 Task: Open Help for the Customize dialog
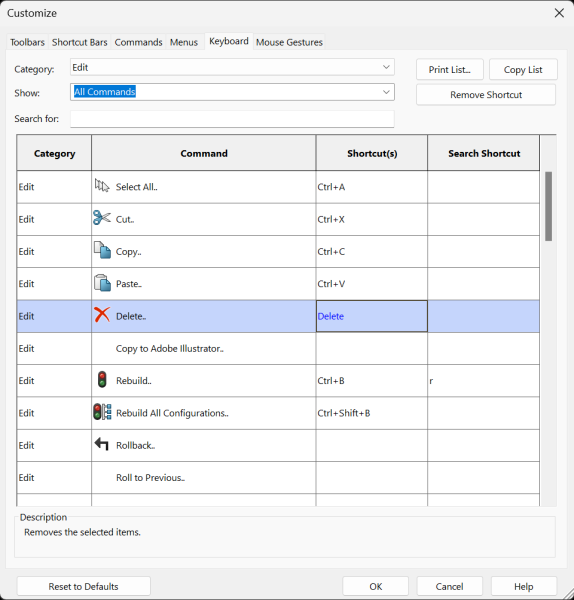(x=523, y=586)
